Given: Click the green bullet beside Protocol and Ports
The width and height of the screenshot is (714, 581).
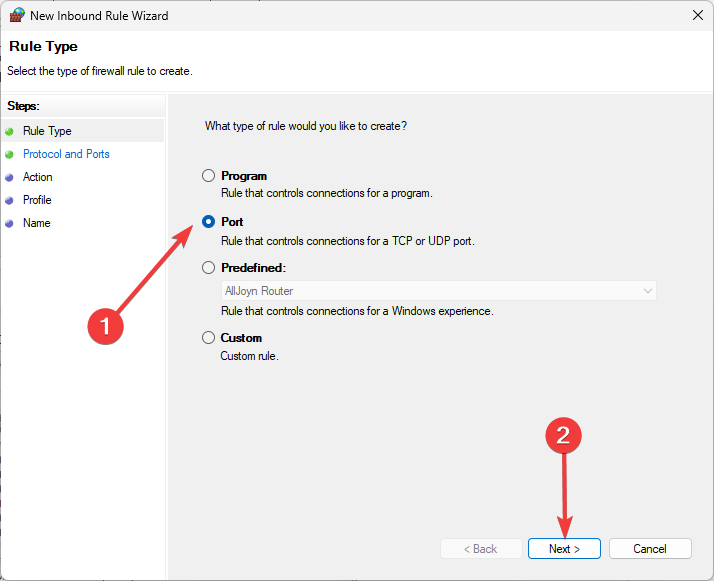Looking at the screenshot, I should [x=9, y=155].
